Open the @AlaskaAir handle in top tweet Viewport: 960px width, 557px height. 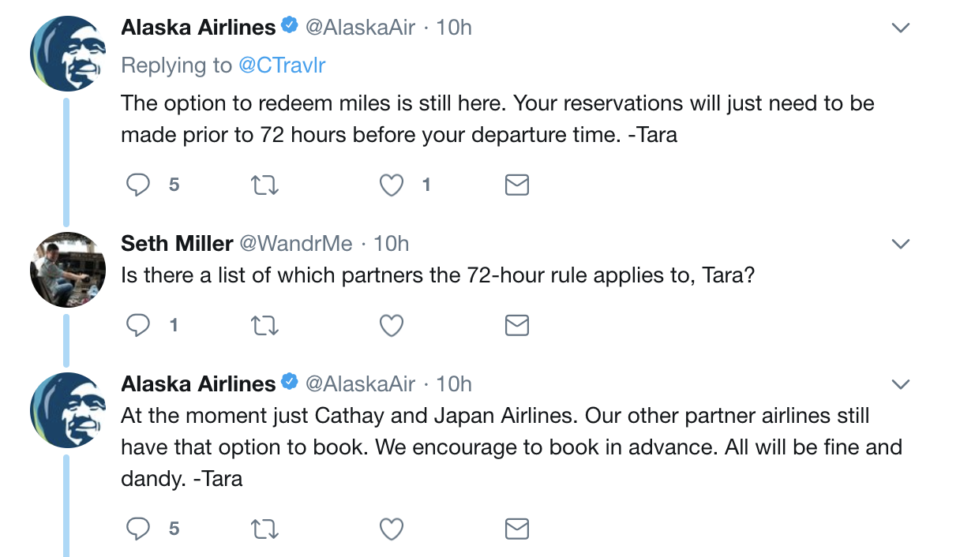(360, 28)
